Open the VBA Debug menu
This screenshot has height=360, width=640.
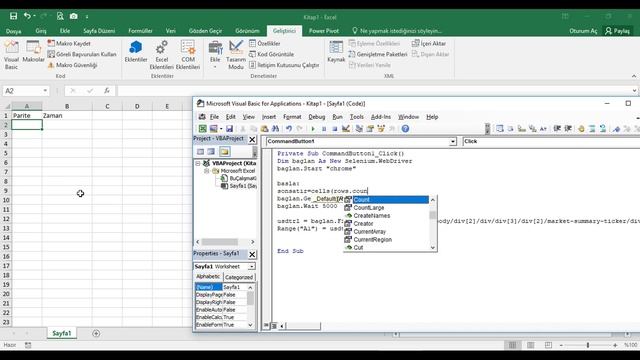point(317,117)
